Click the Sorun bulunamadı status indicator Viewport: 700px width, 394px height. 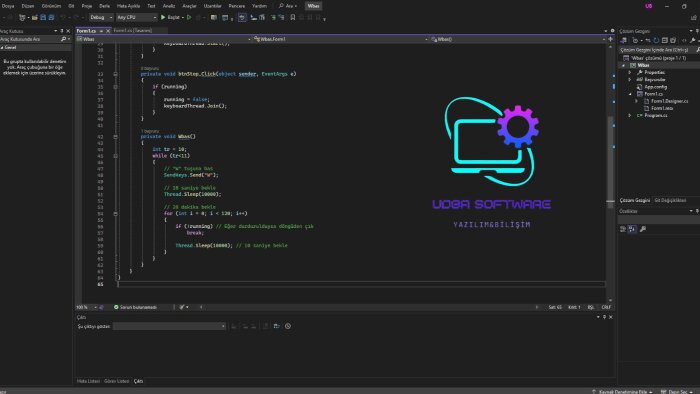tap(135, 307)
